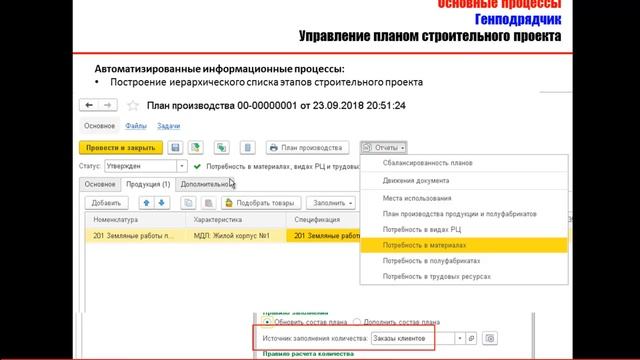Open the Статус dropdown arrow
Viewport: 640px width, 360px height.
click(182, 166)
